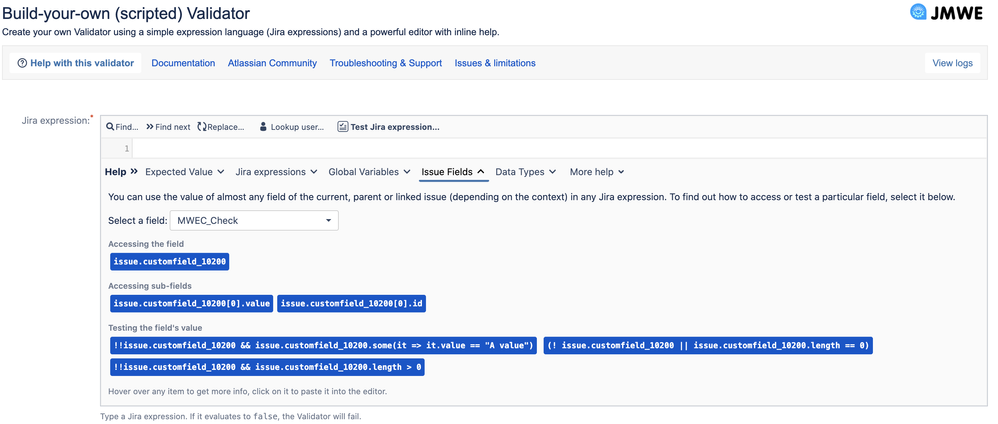Viewport: 998px width, 424px height.
Task: Expand the Global Variables help tab
Action: coord(369,172)
